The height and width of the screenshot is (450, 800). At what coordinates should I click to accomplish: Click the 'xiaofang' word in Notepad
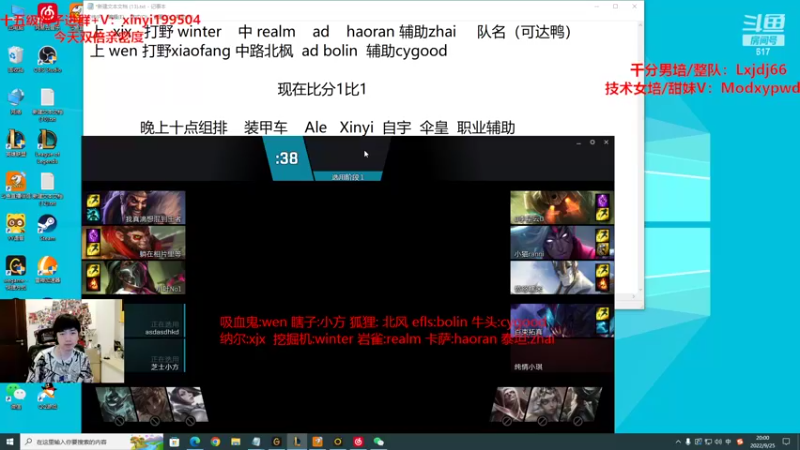(x=199, y=51)
